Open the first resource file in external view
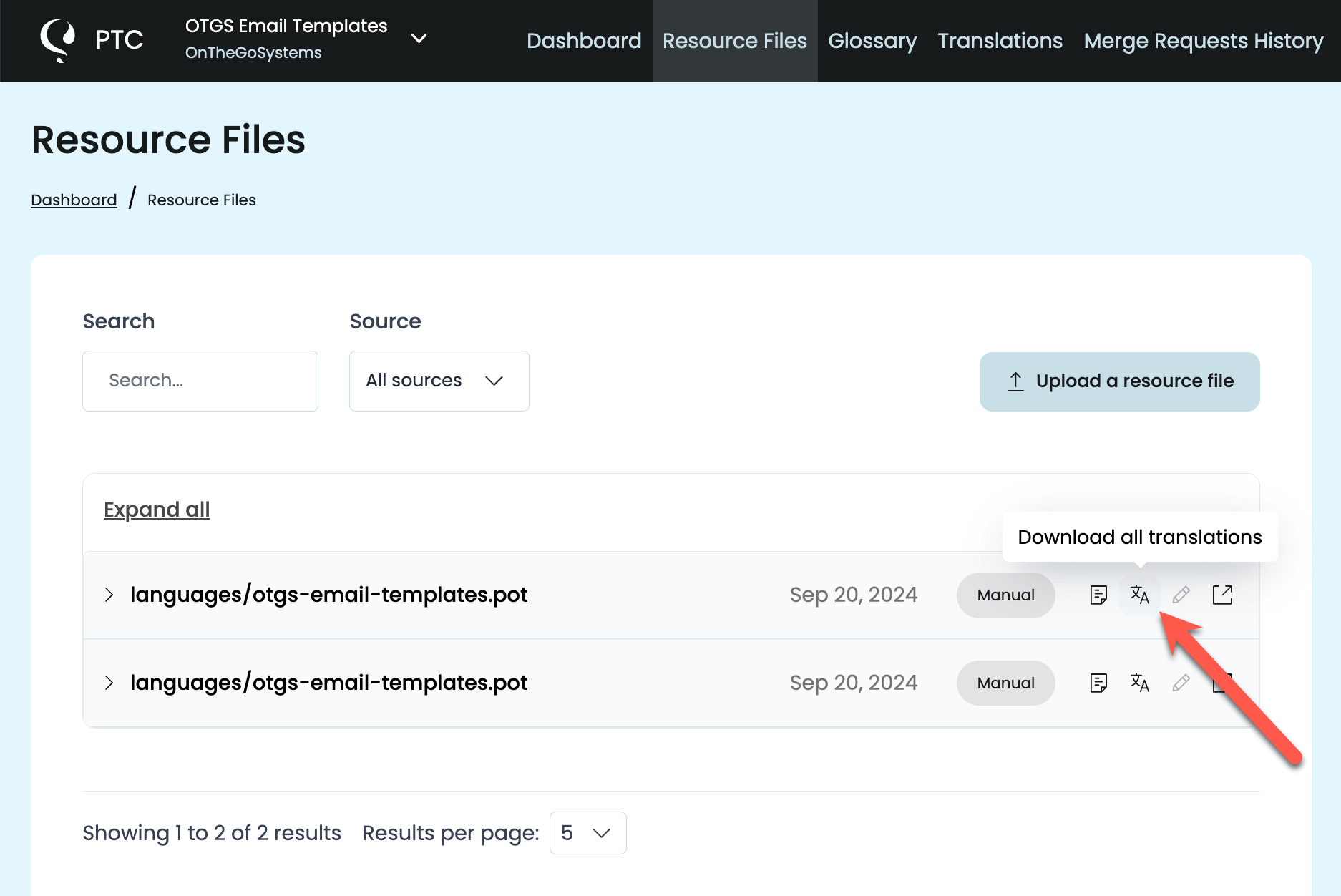1341x896 pixels. (x=1222, y=595)
